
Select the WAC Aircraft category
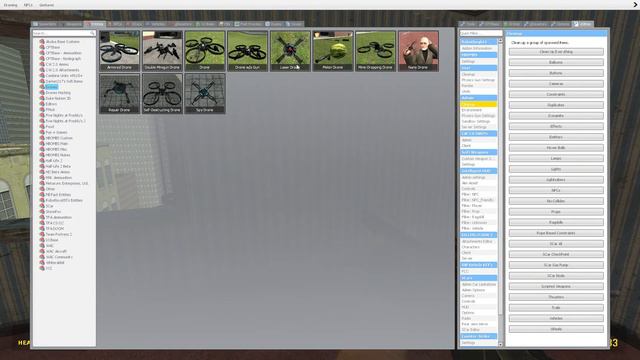click(x=56, y=251)
